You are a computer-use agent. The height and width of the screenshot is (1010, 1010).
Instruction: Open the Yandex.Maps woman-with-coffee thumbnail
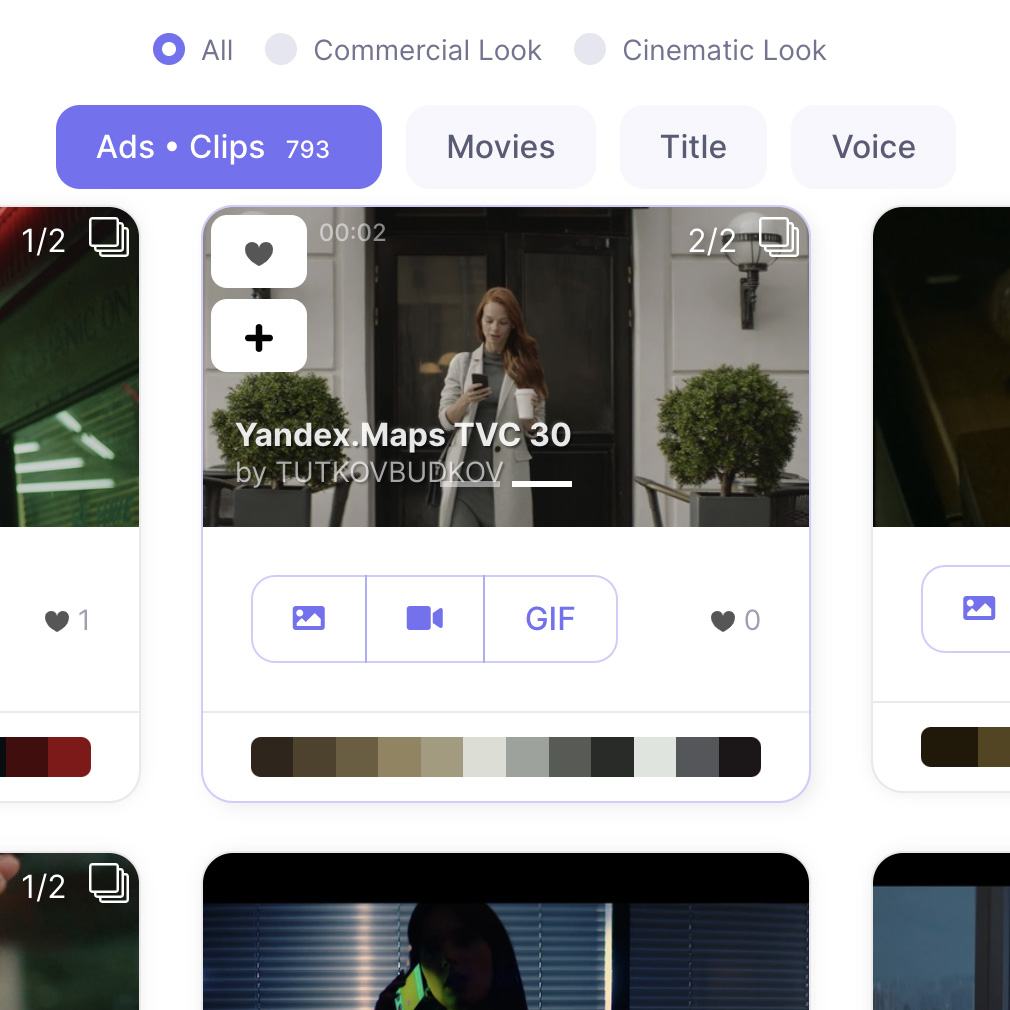pyautogui.click(x=506, y=367)
